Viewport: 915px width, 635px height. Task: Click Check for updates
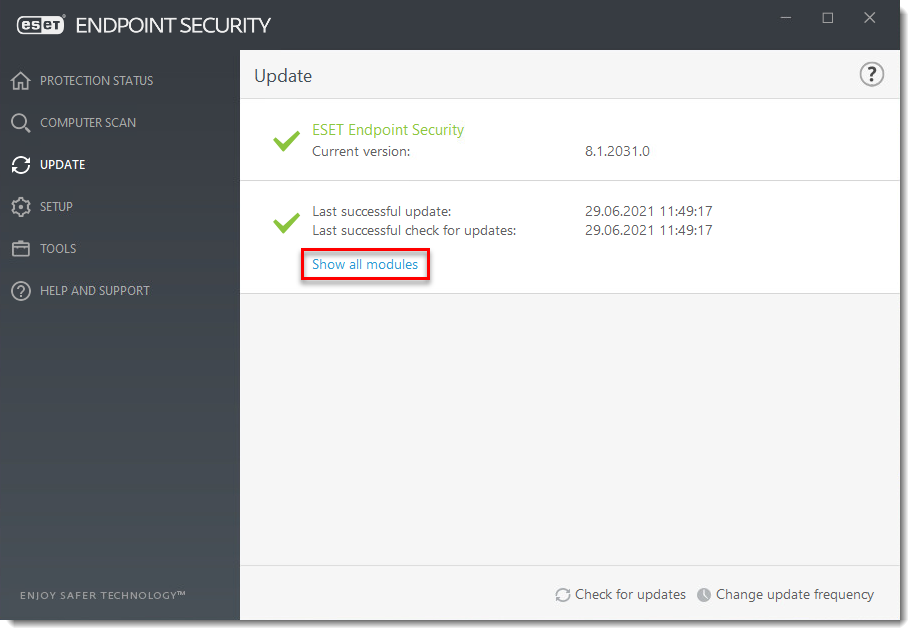point(630,595)
